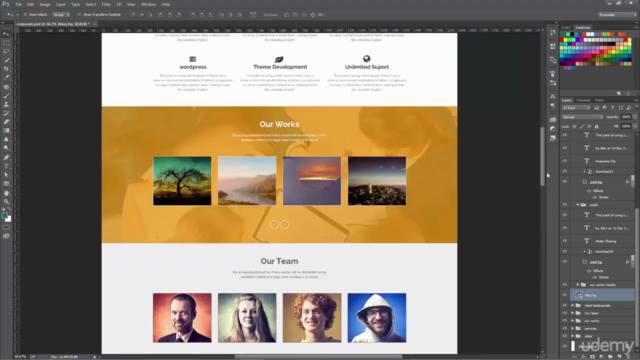Open the Window menu

(x=149, y=4)
